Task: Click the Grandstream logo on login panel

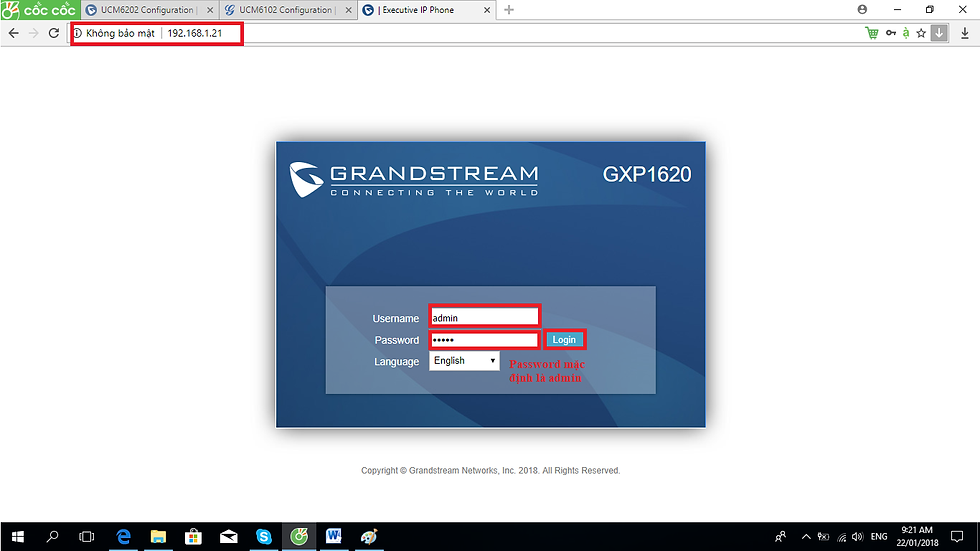Action: [414, 180]
